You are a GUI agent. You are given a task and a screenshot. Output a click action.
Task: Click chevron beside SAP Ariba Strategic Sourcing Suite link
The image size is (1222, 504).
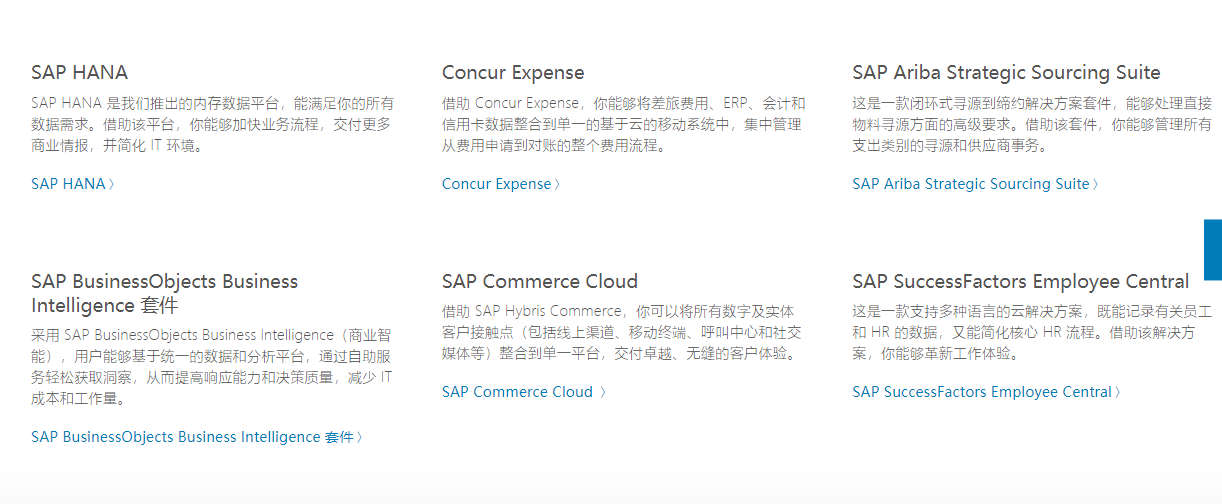point(1096,184)
